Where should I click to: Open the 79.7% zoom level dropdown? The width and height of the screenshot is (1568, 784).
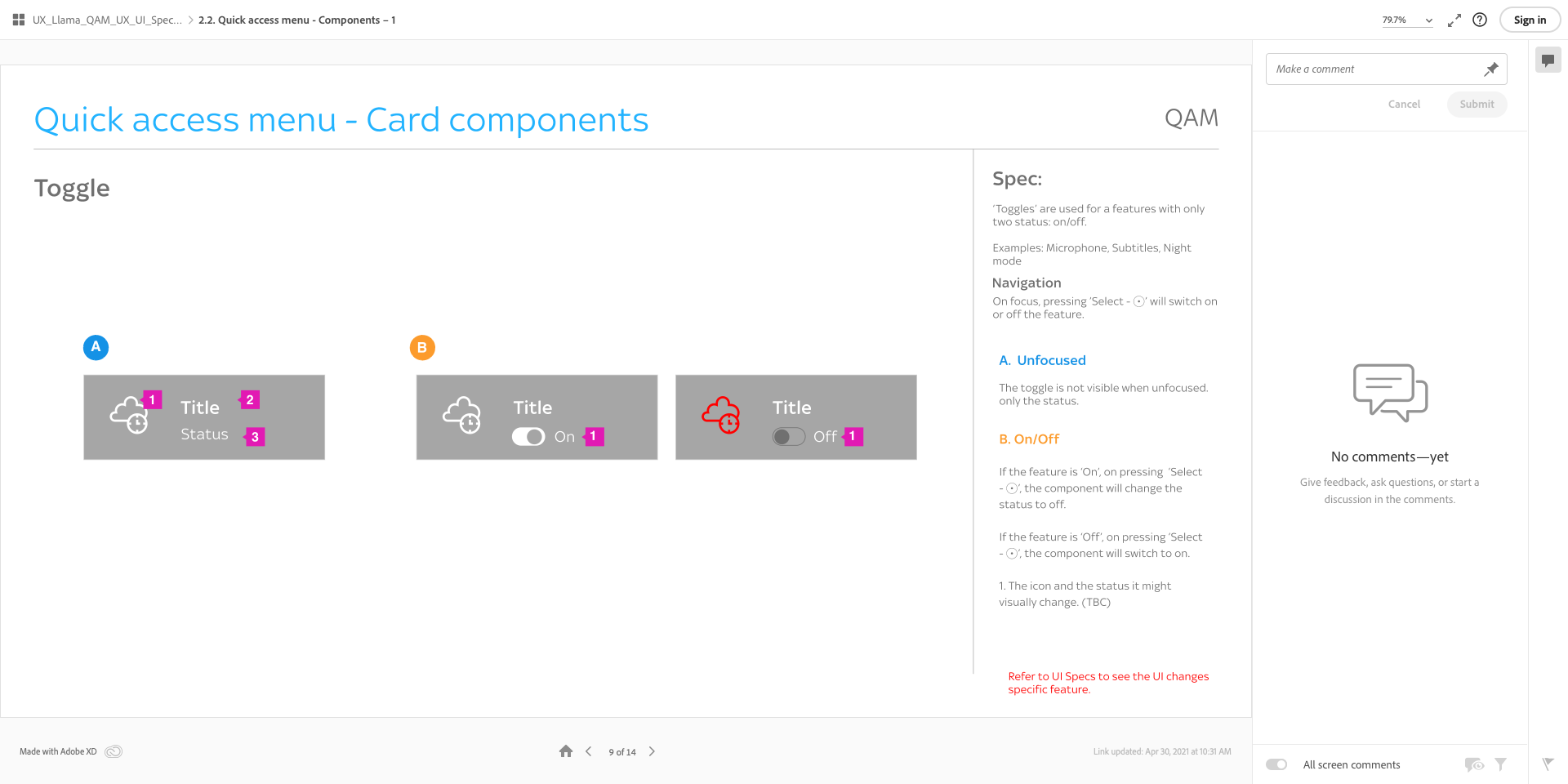click(1406, 20)
